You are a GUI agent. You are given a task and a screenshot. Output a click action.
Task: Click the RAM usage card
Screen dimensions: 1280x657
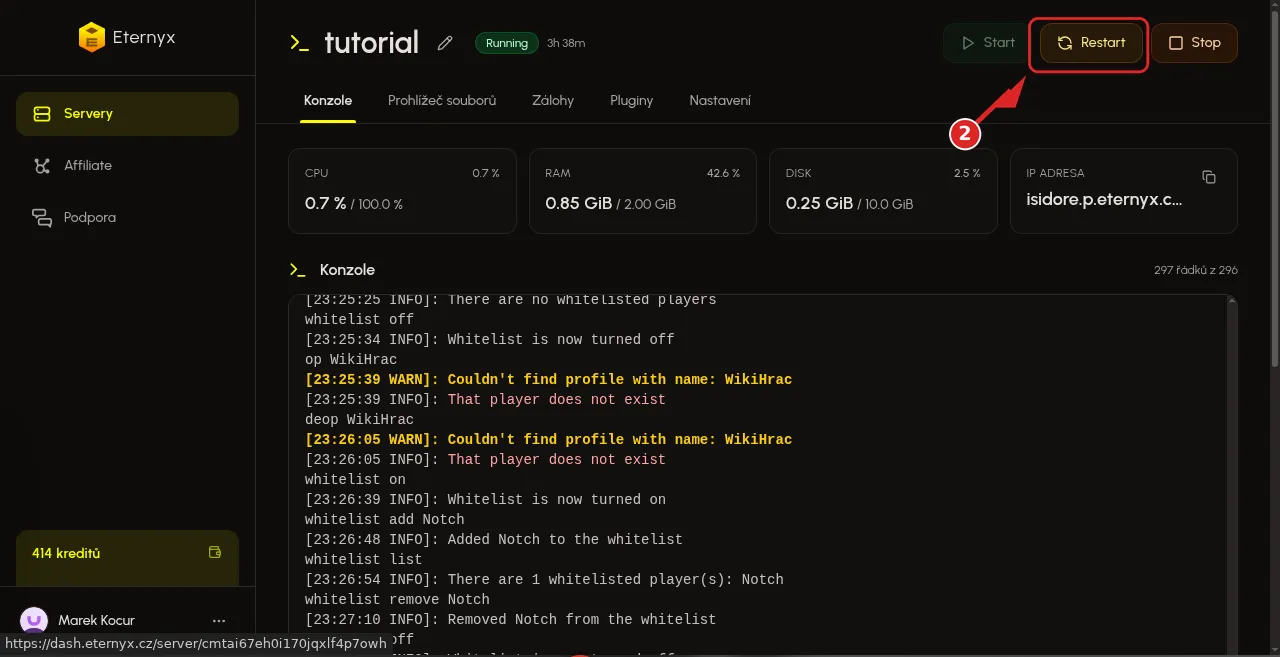(643, 191)
